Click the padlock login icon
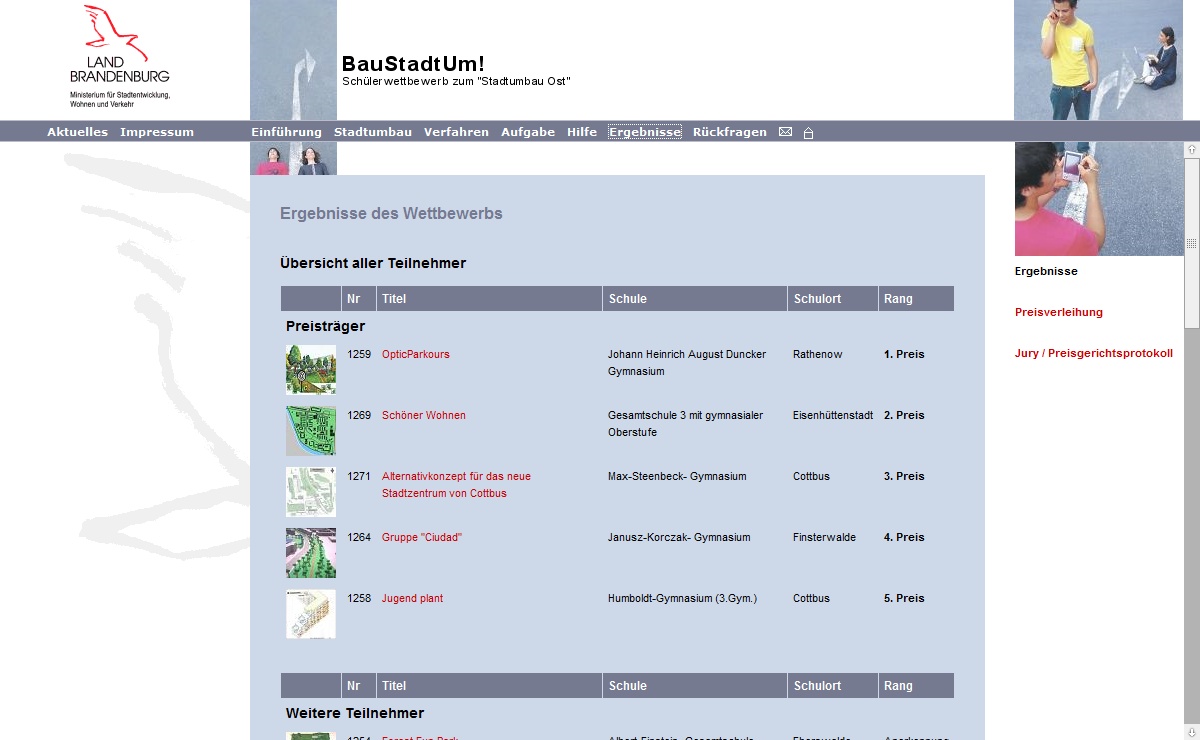Screen dimensions: 1200x740 pyautogui.click(x=808, y=133)
